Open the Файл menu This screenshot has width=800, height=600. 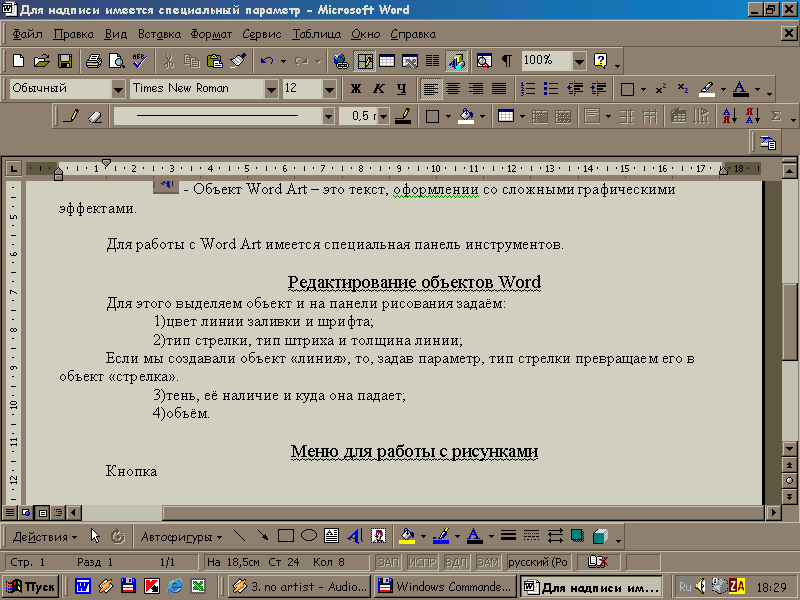(28, 34)
